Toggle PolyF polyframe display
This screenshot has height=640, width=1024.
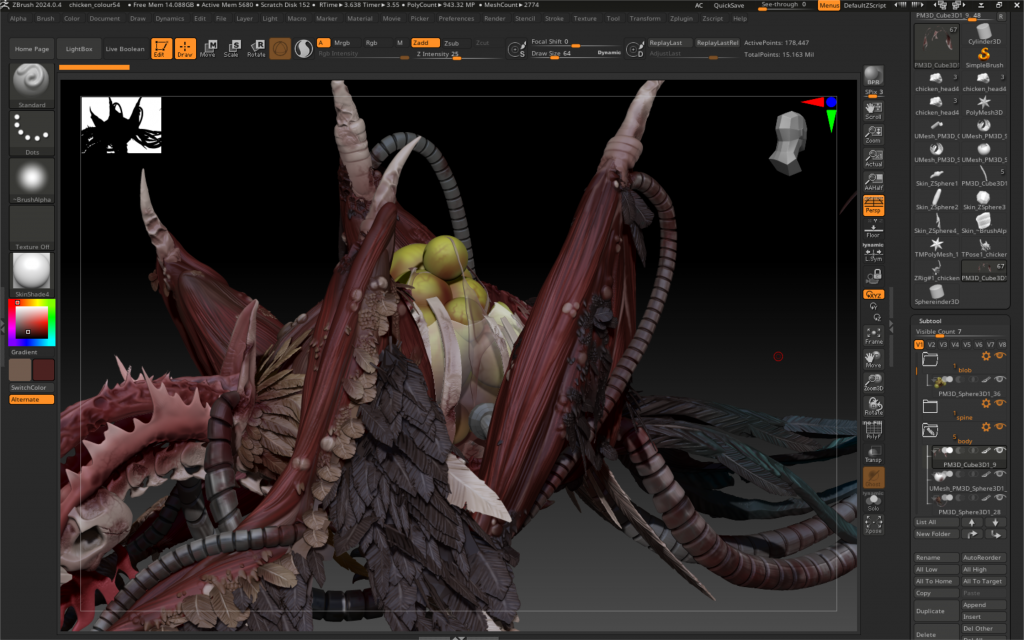coord(873,430)
